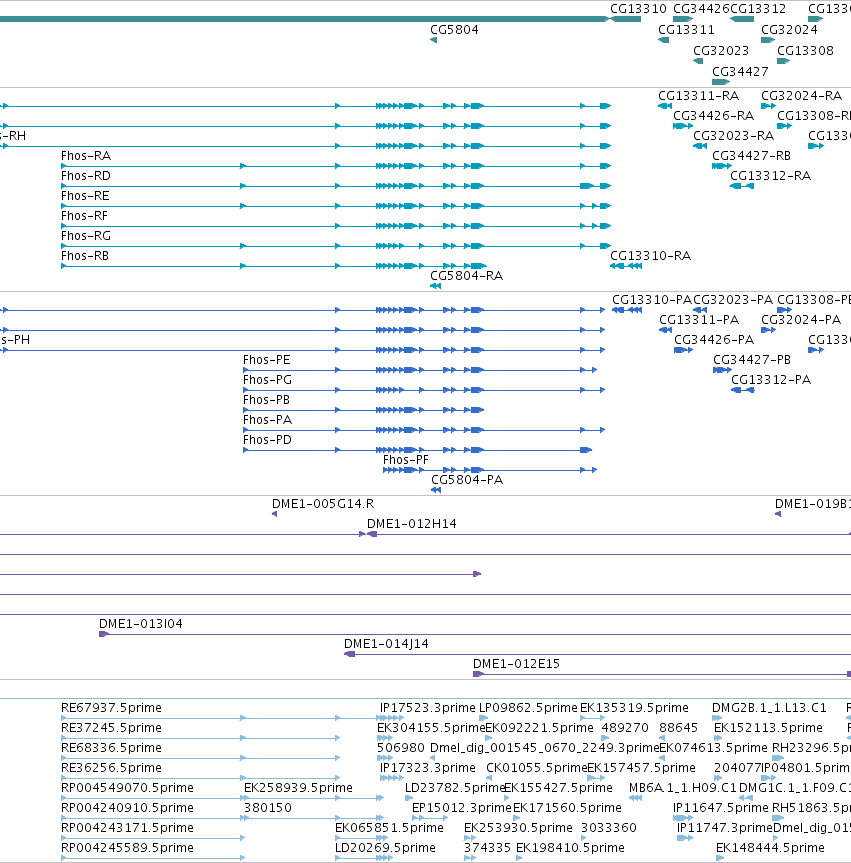Select the EK135319.5prime EST

coord(592,718)
